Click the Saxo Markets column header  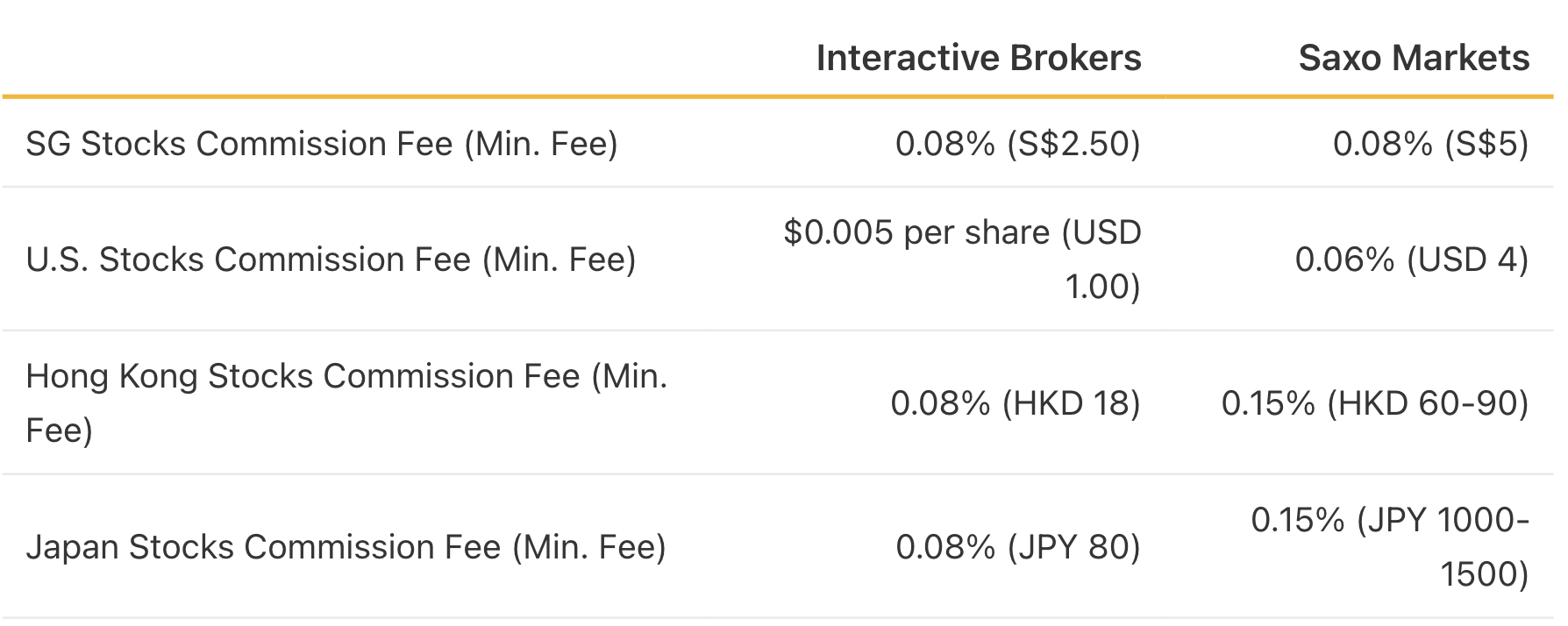click(1414, 58)
